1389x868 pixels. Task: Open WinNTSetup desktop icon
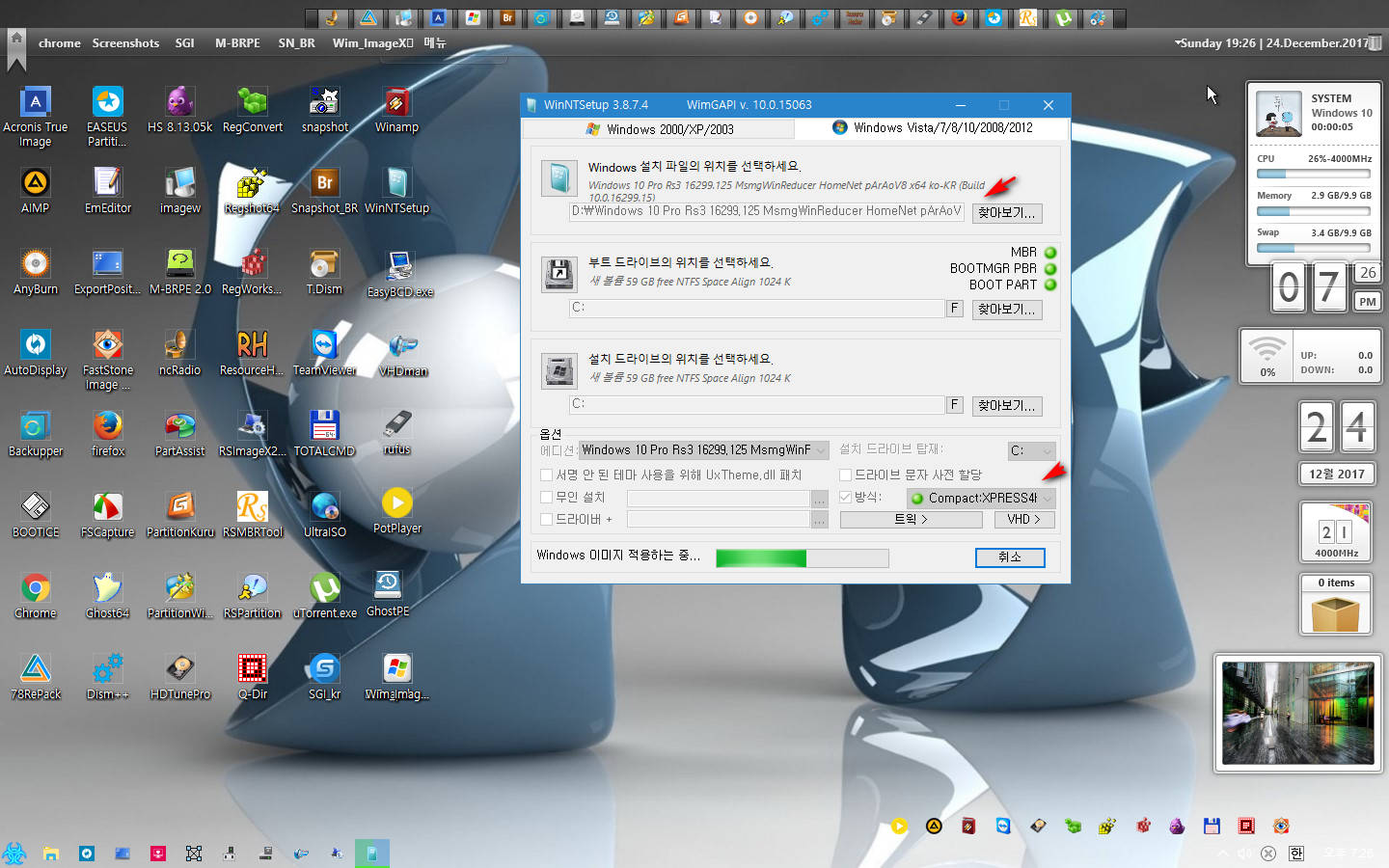click(396, 190)
